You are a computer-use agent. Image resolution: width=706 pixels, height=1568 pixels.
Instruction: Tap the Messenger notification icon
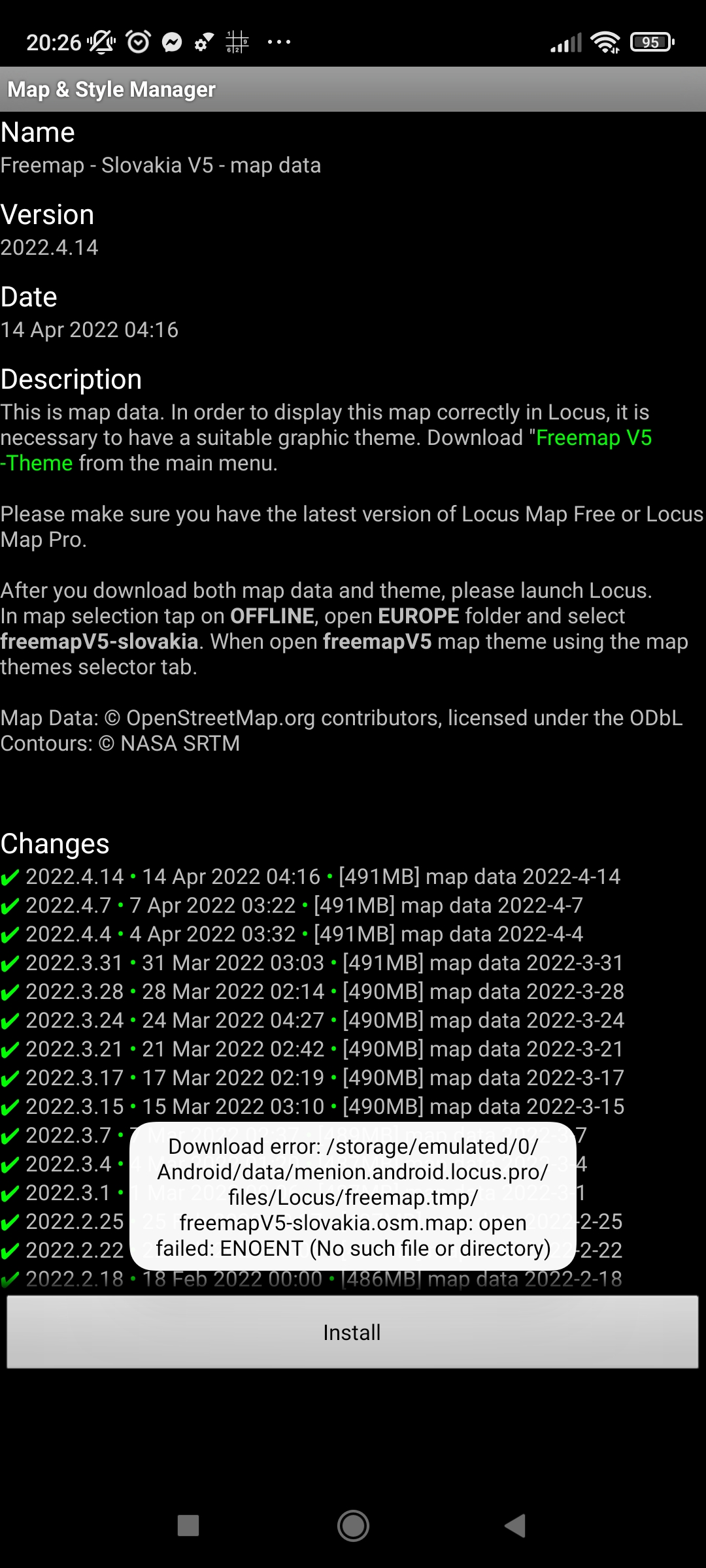pyautogui.click(x=172, y=42)
